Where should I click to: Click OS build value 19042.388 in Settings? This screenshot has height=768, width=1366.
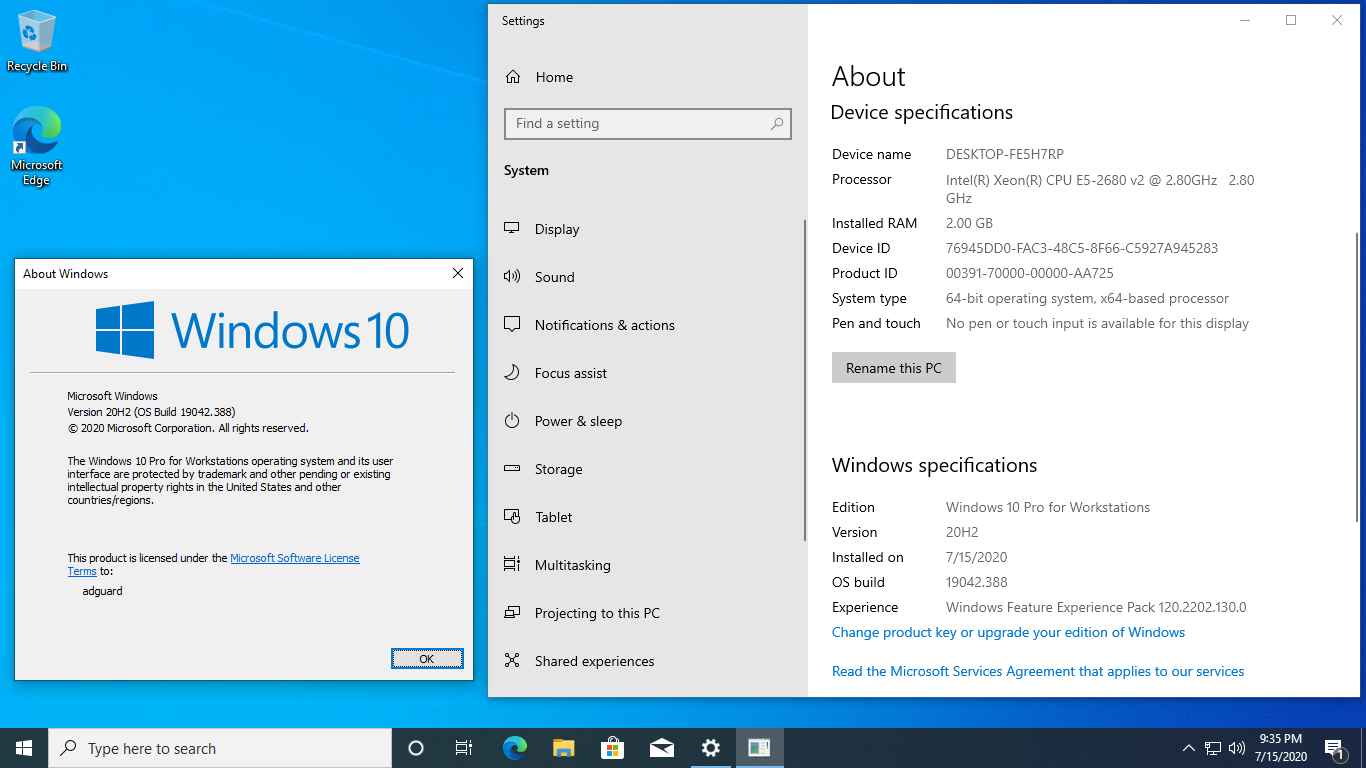click(x=977, y=582)
